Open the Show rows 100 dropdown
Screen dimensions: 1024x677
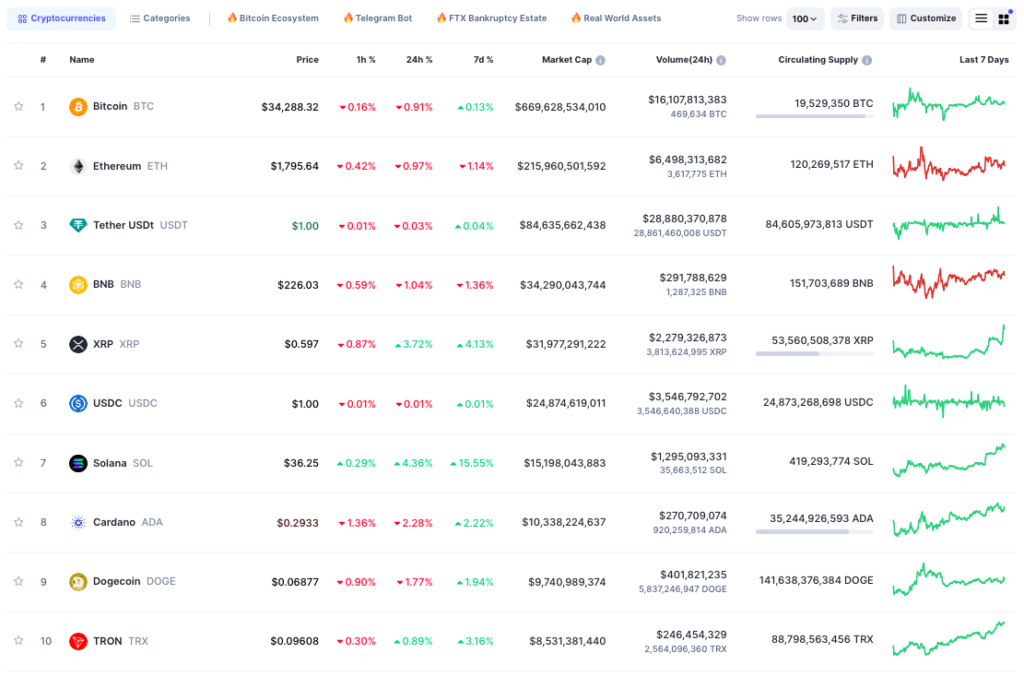(x=805, y=19)
